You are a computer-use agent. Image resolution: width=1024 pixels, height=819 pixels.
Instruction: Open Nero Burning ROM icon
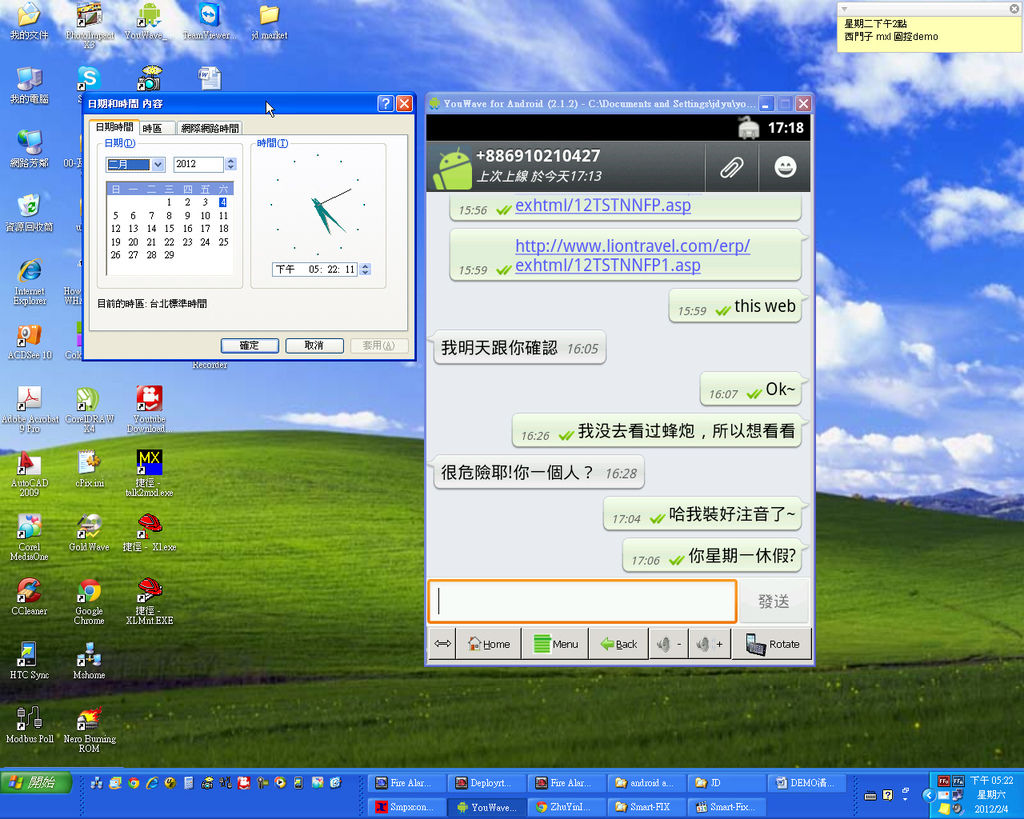(89, 730)
